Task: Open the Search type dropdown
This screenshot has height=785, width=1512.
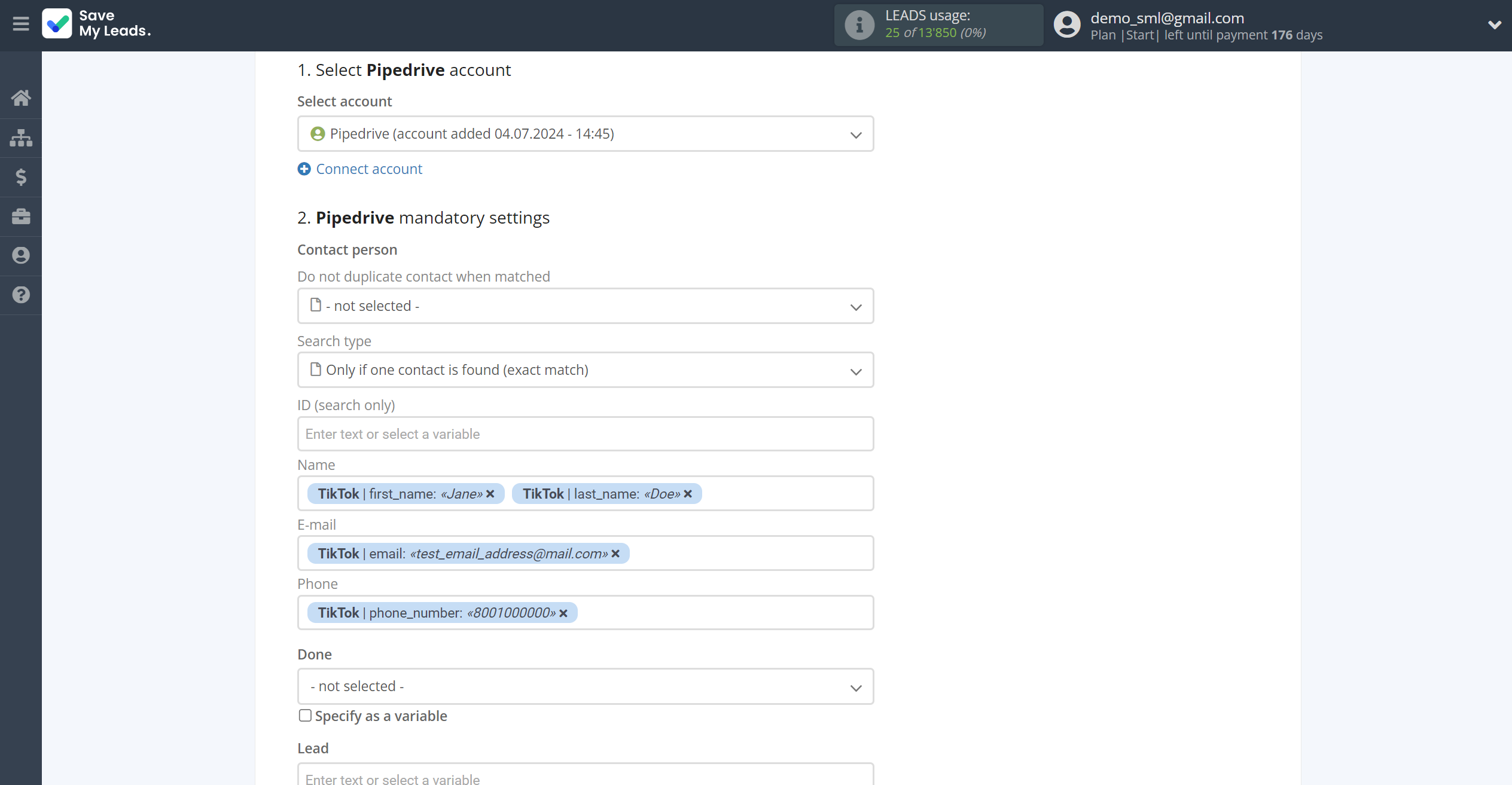Action: click(586, 370)
